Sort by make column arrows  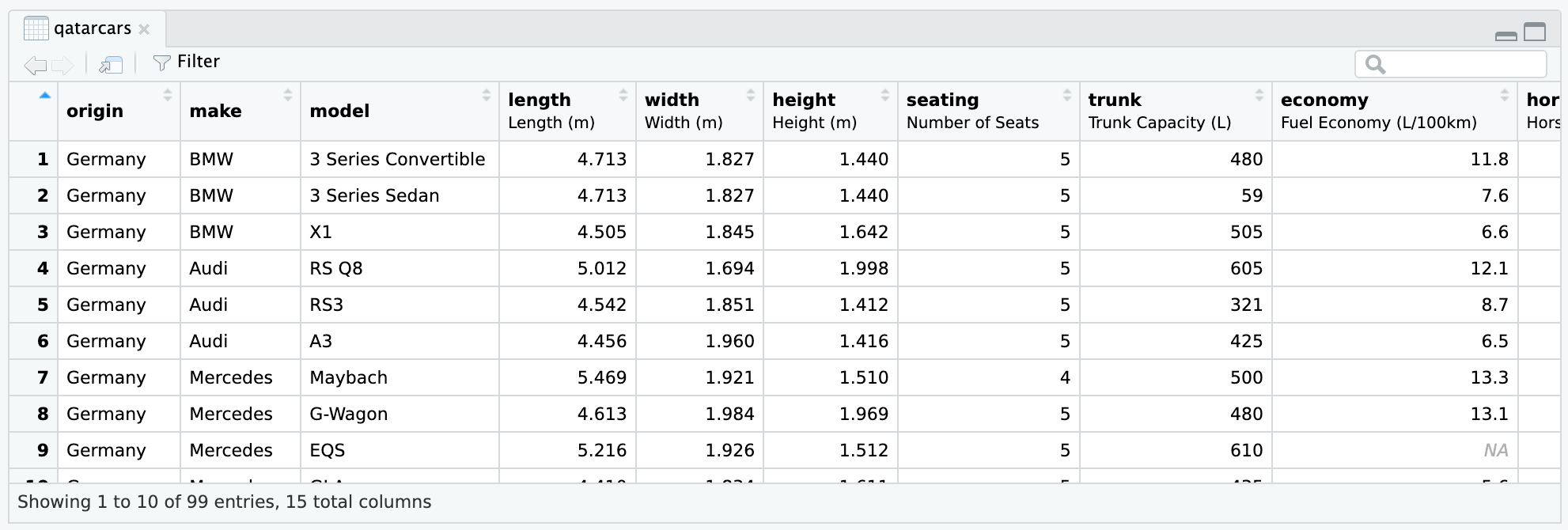(288, 96)
